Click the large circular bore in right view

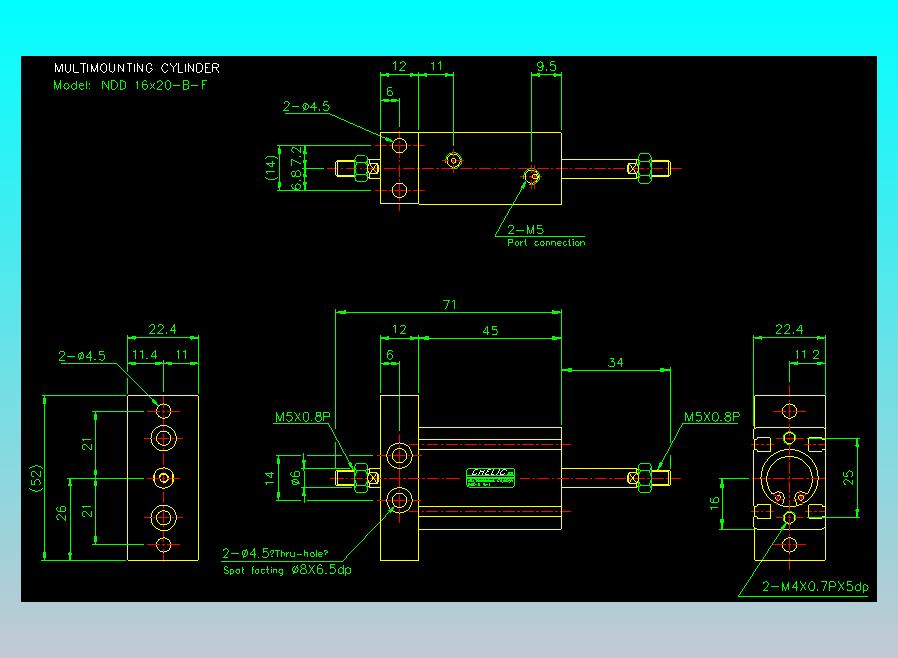pos(789,478)
